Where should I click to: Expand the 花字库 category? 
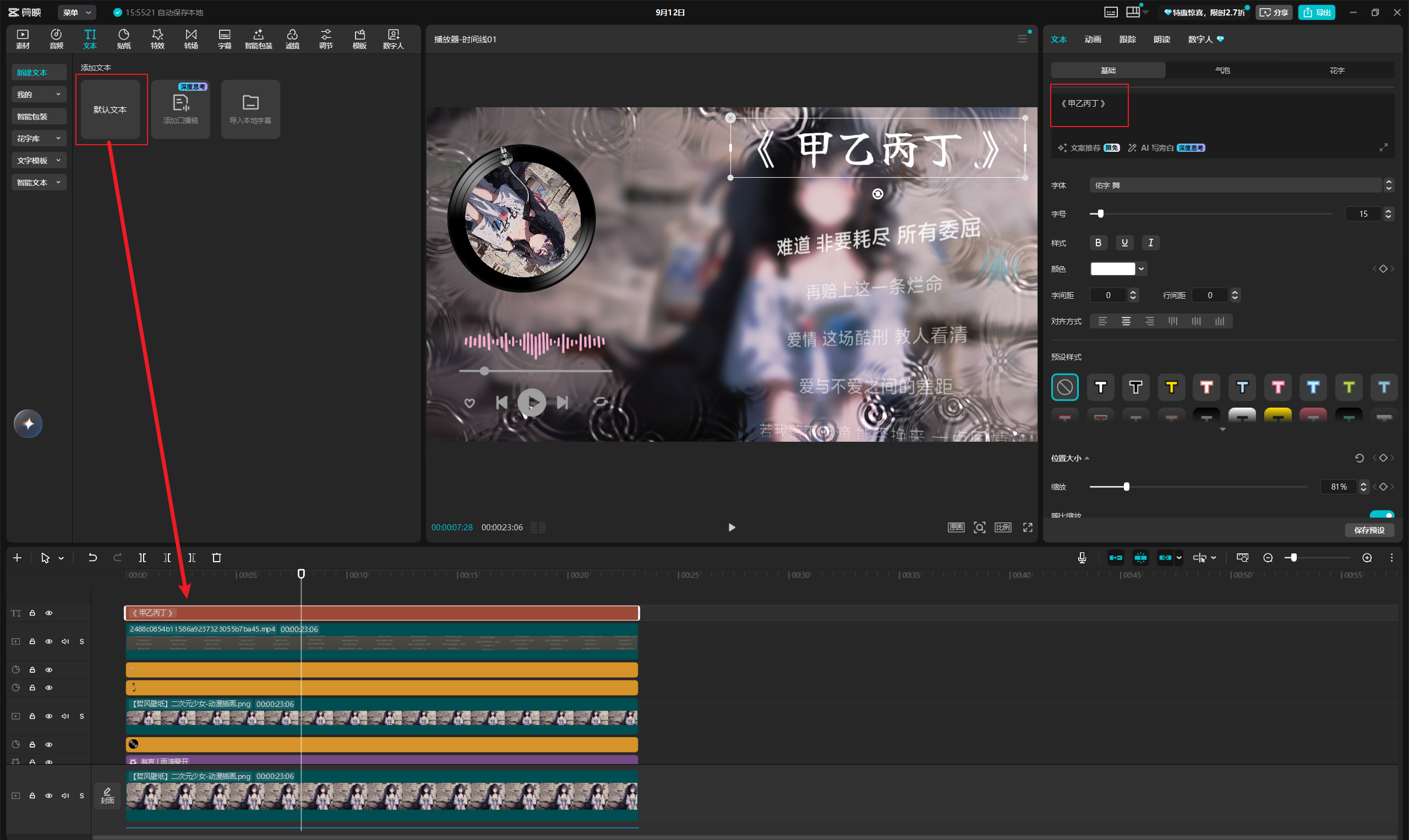pos(39,138)
